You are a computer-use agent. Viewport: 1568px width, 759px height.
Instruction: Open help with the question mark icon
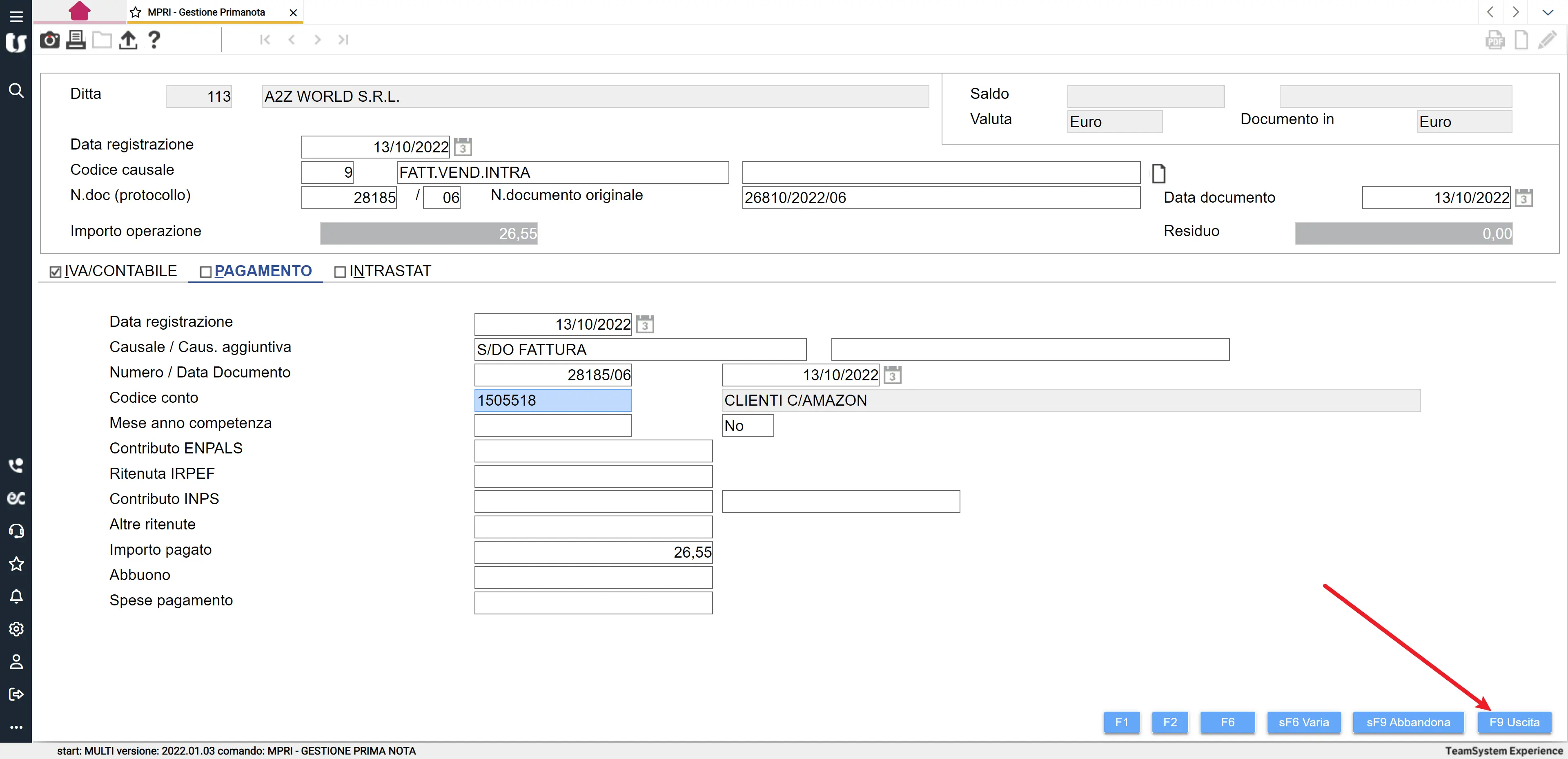pos(154,40)
